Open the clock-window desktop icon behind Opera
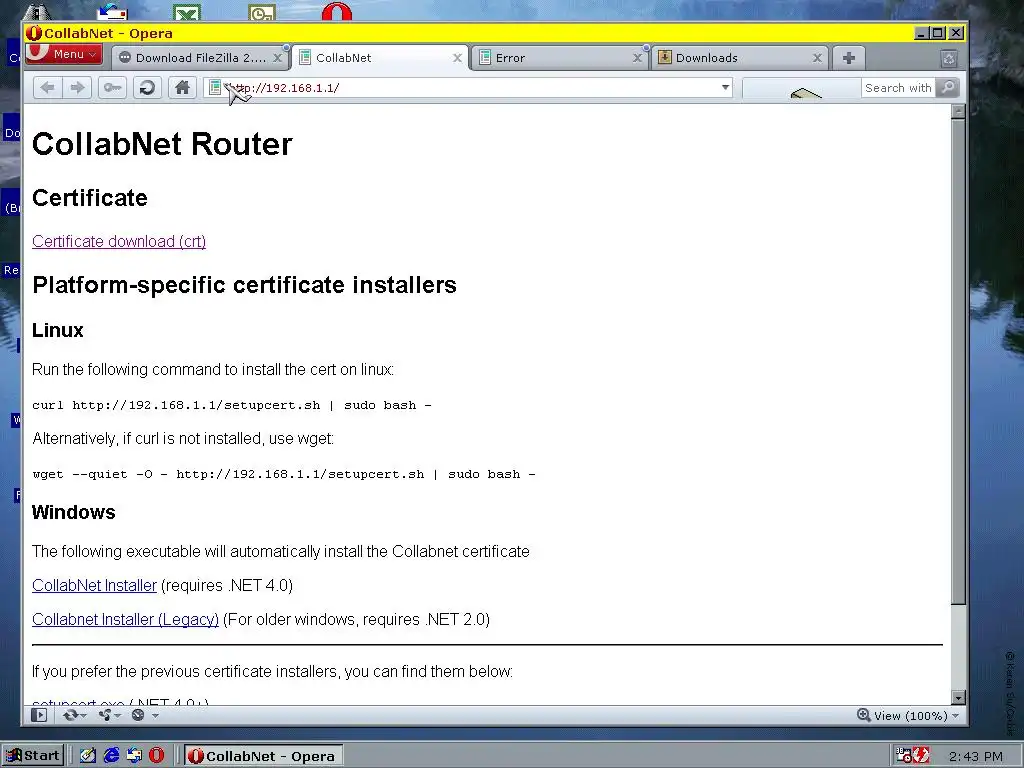The width and height of the screenshot is (1024, 768). point(262,12)
